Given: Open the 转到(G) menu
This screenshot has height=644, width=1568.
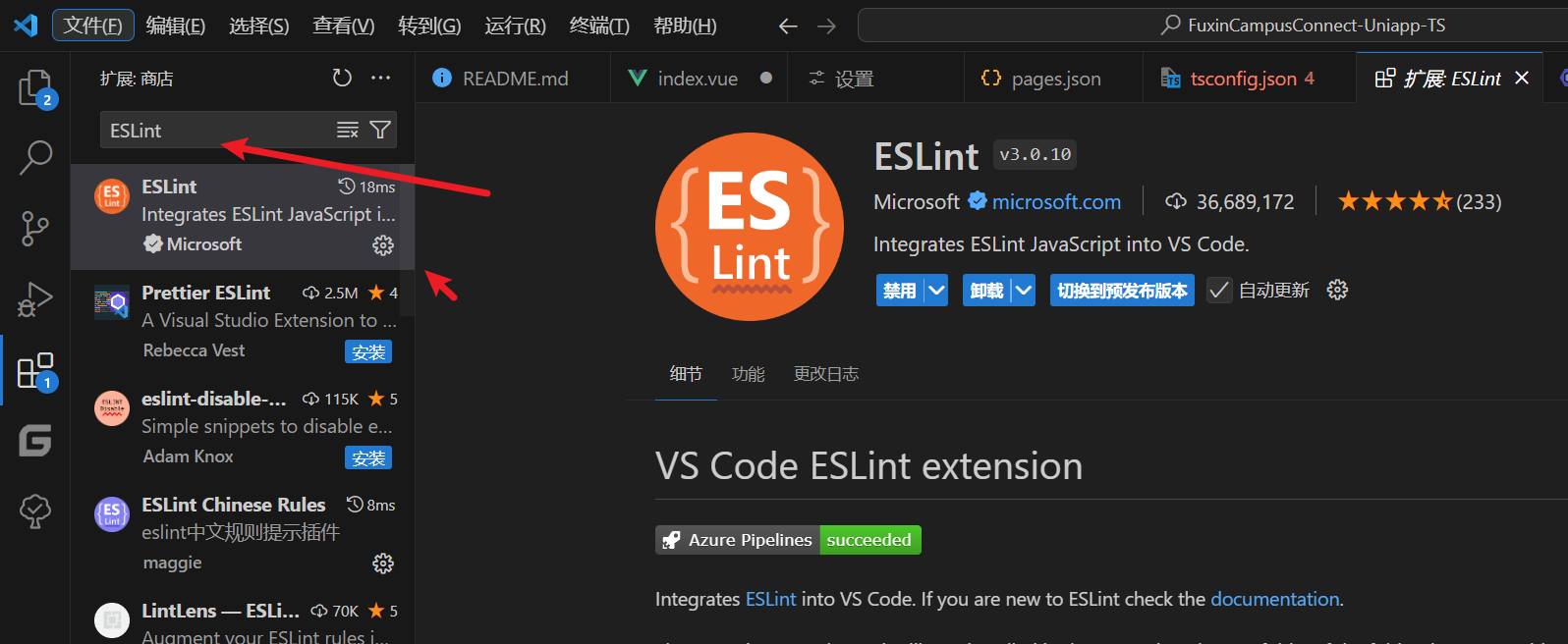Looking at the screenshot, I should click(429, 26).
